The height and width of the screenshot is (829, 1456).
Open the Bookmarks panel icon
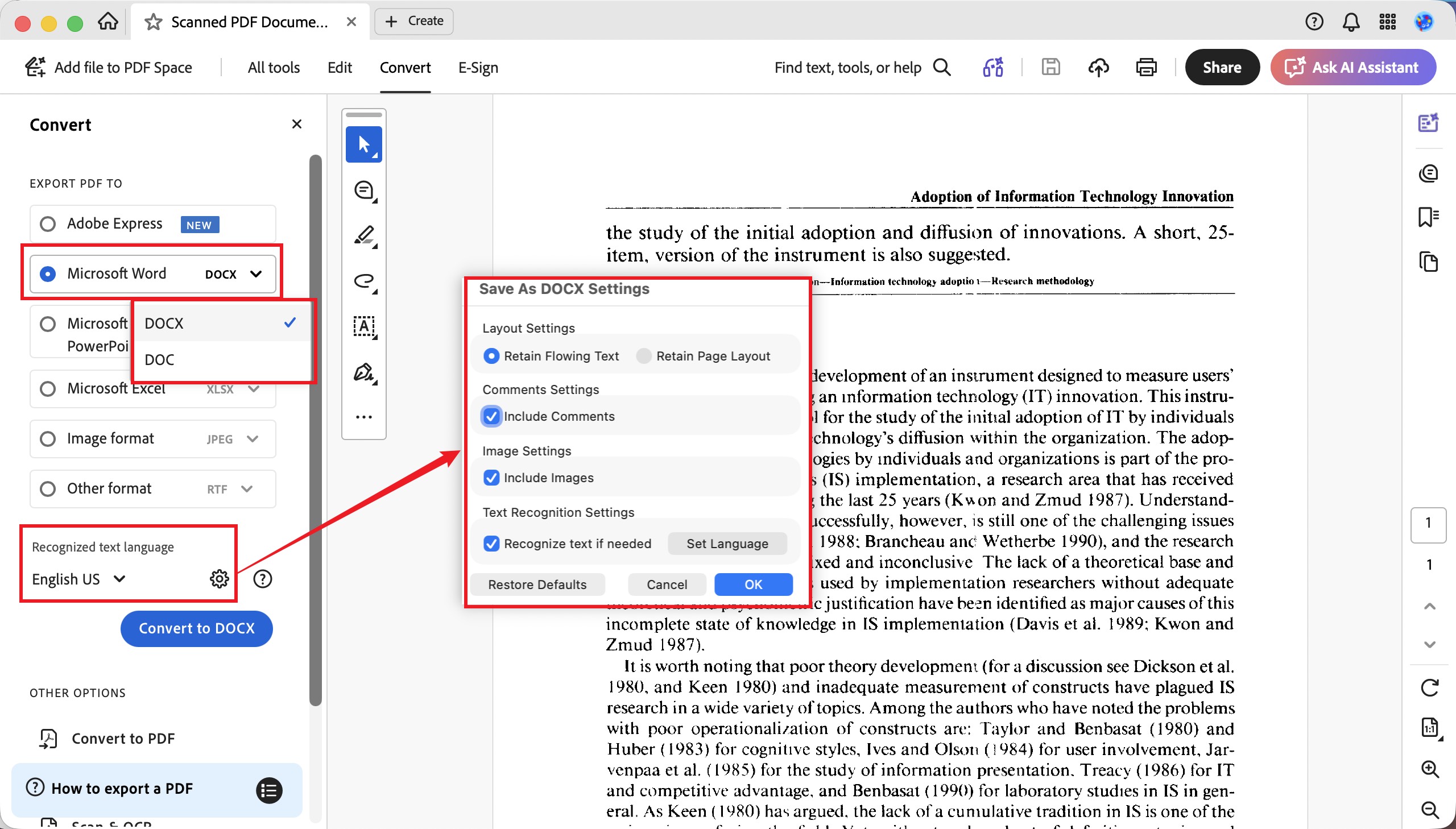[x=1429, y=217]
